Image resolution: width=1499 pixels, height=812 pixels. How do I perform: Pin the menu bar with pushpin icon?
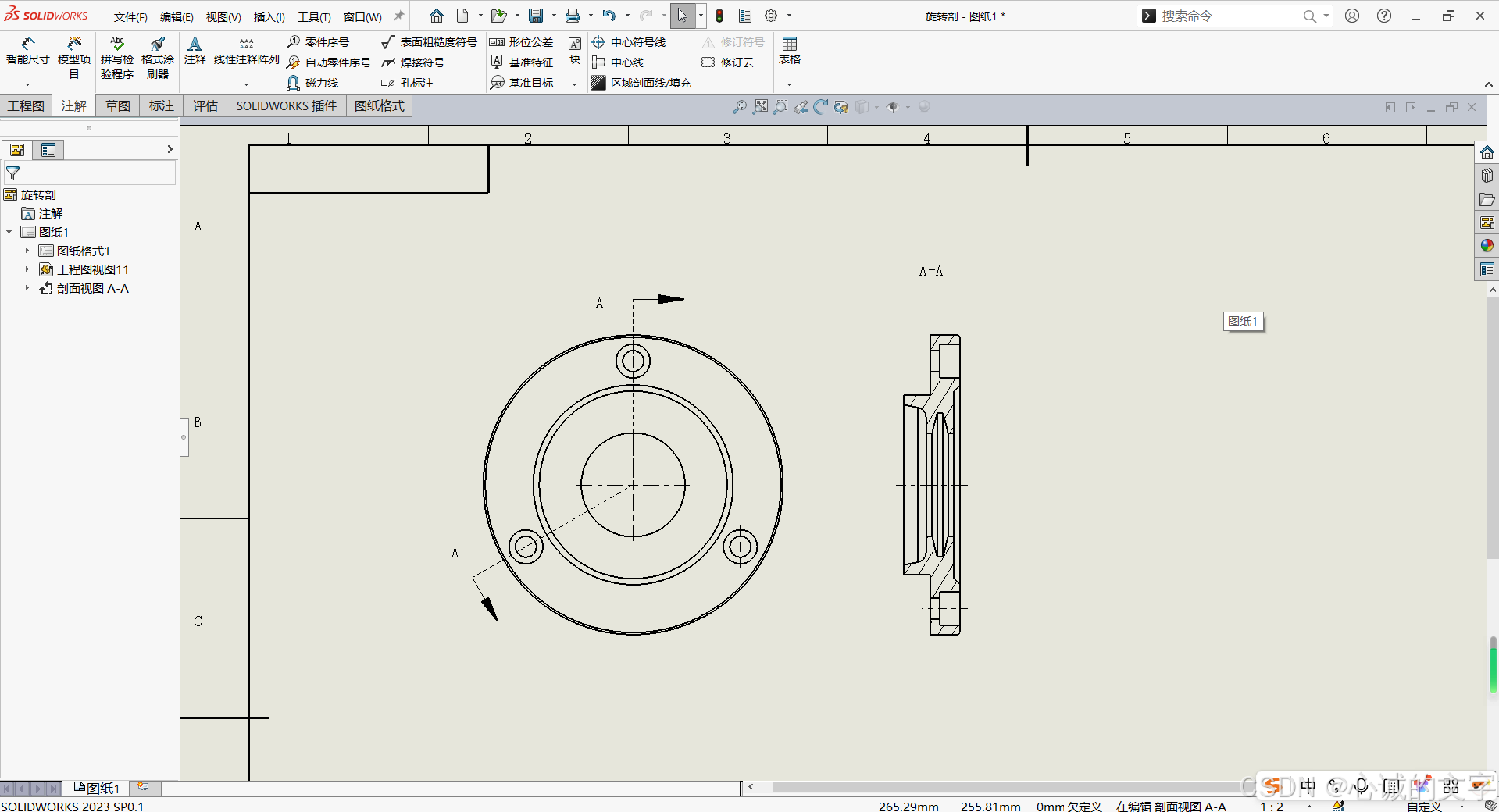399,16
